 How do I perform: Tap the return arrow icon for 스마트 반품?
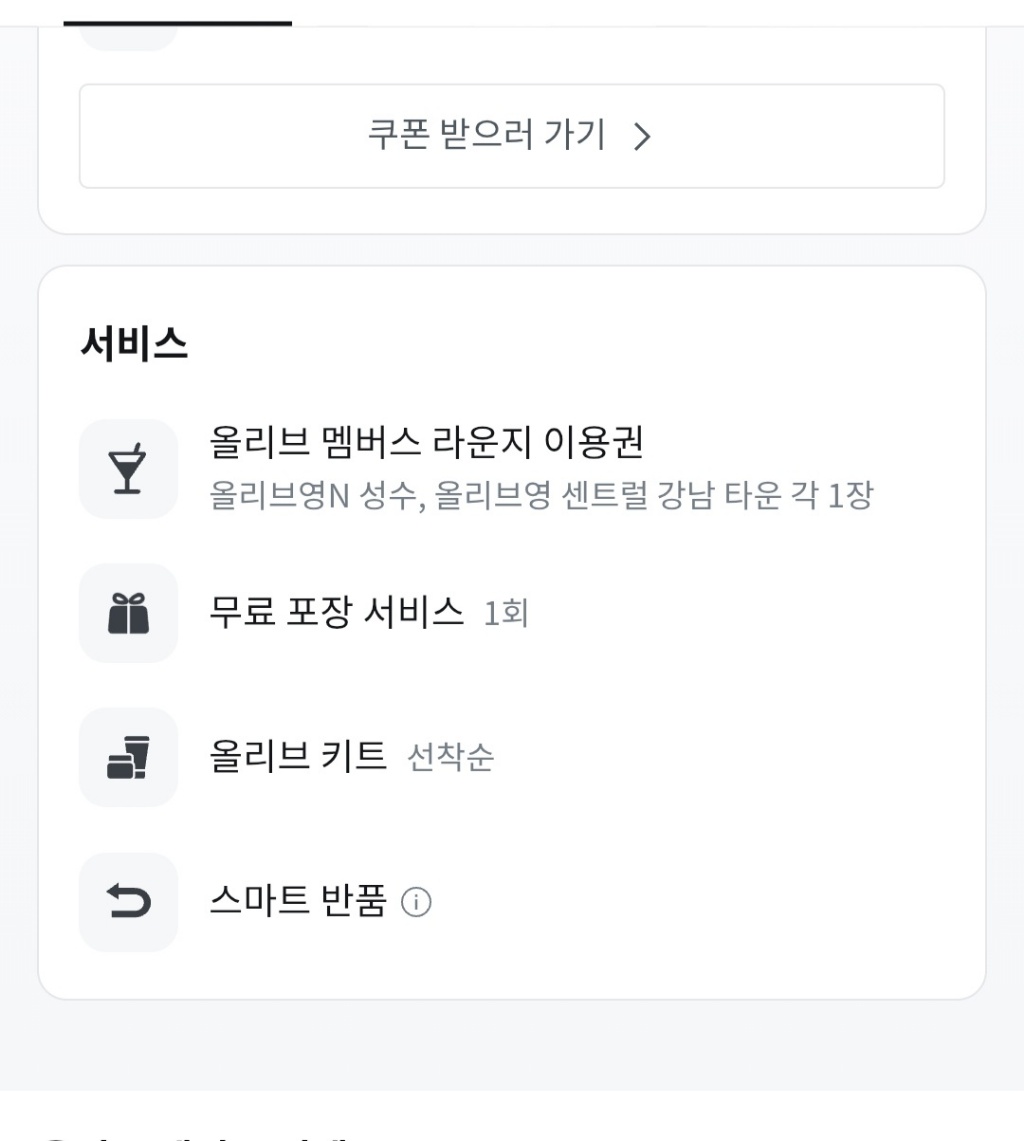(128, 902)
